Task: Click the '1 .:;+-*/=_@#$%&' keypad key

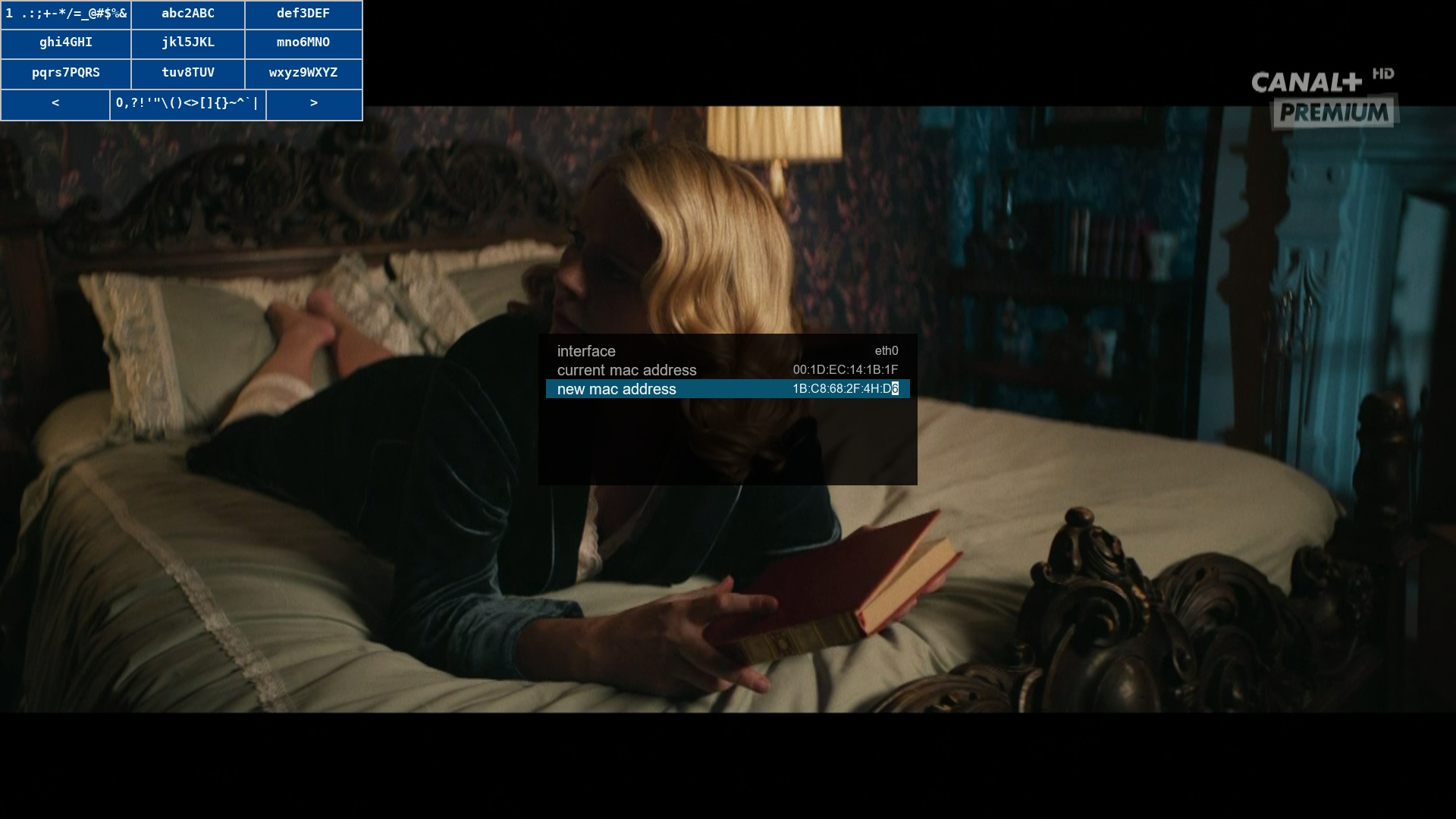Action: tap(66, 14)
